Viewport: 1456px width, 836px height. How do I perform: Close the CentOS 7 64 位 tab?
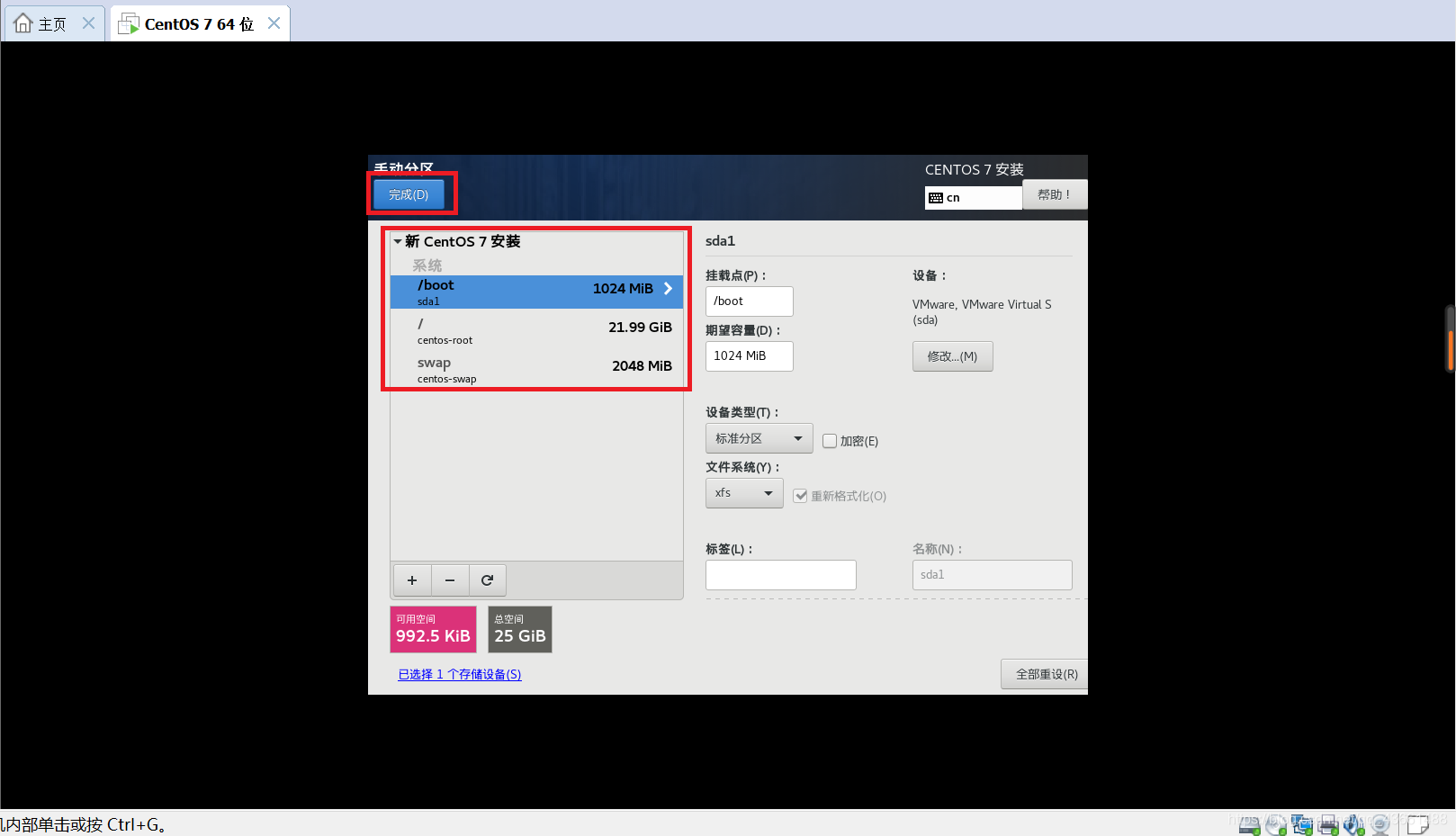pos(274,23)
